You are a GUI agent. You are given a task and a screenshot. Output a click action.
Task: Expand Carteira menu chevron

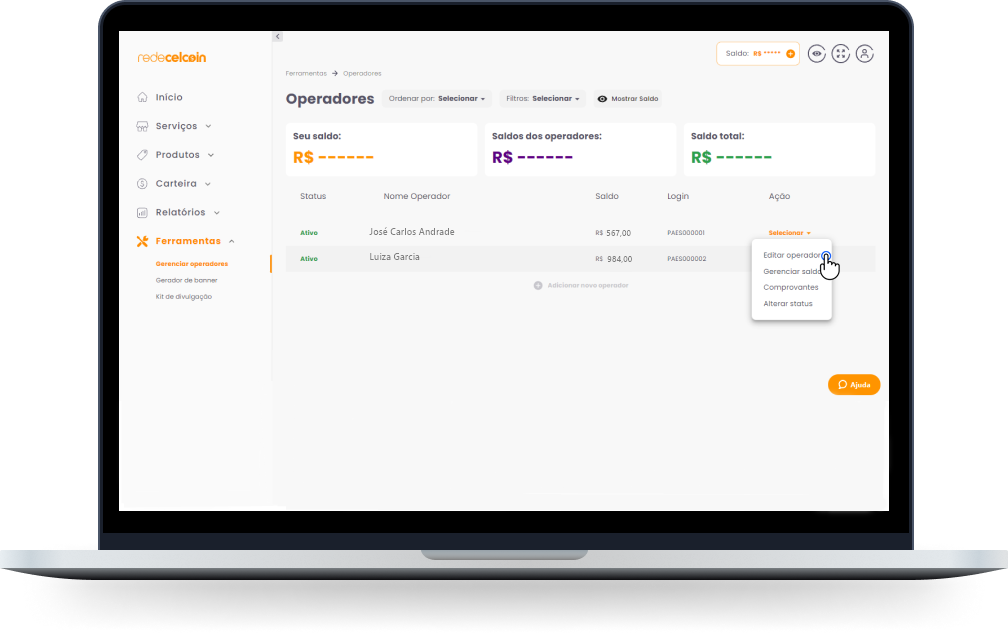208,184
